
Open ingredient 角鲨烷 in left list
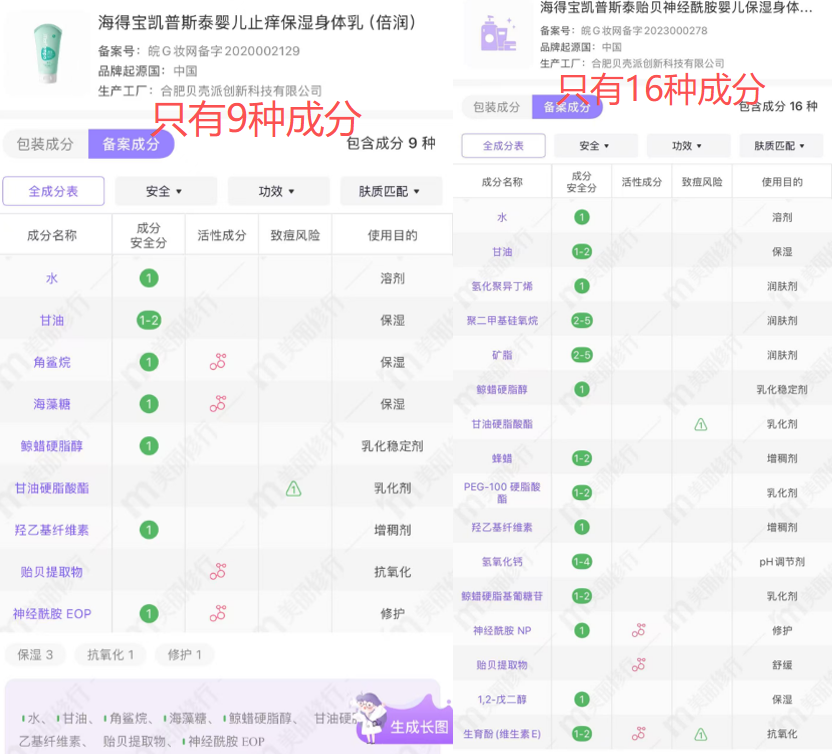(52, 362)
